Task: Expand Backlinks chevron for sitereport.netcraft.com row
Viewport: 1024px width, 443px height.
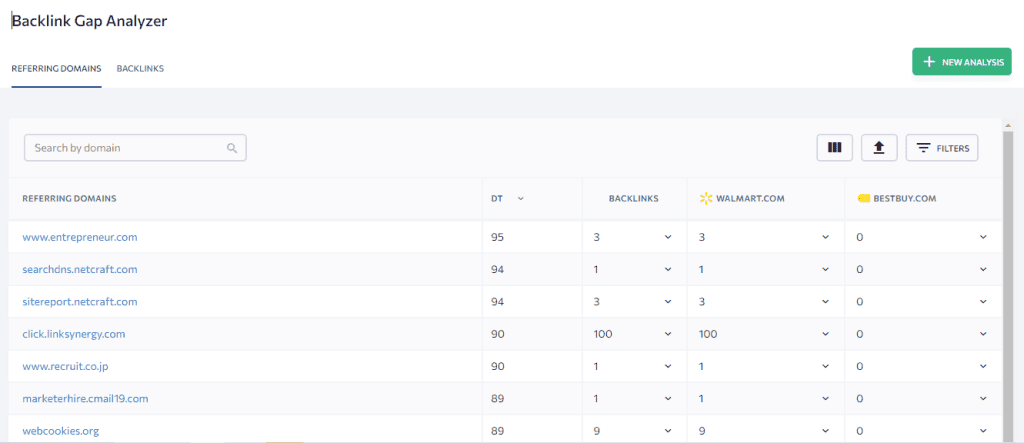Action: pos(667,302)
